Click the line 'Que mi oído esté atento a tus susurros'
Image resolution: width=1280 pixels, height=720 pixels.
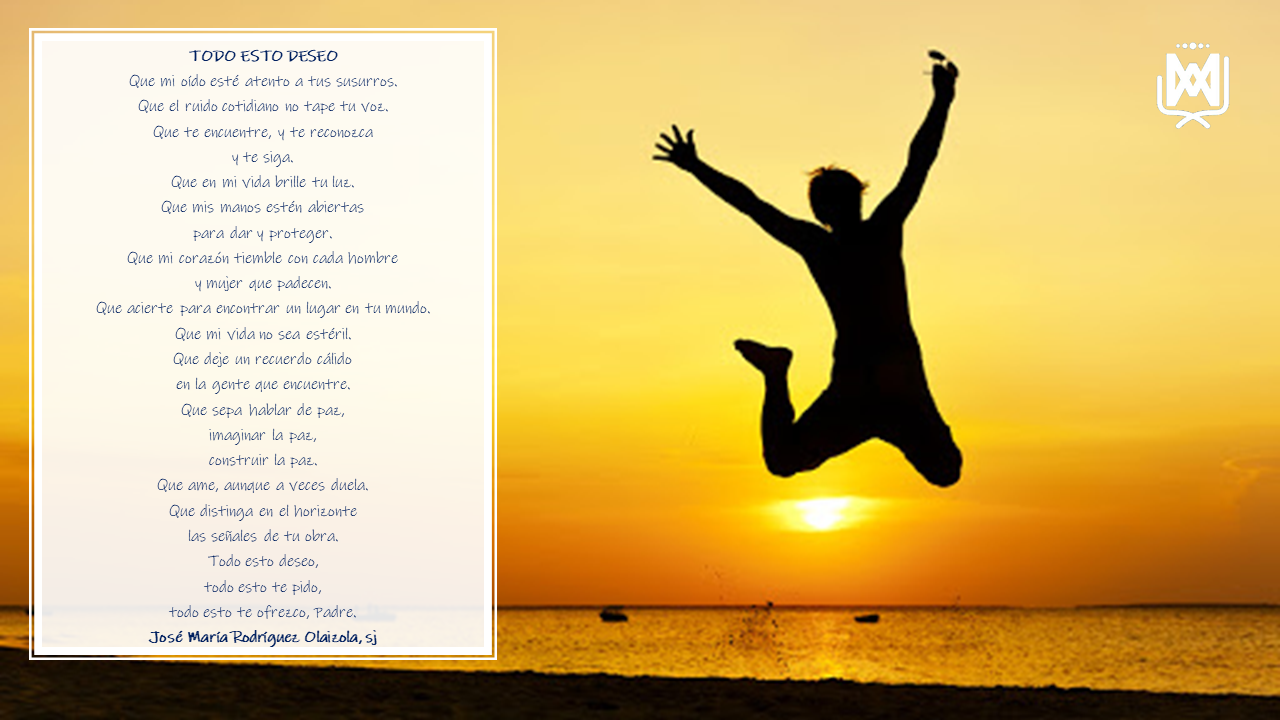tap(263, 81)
